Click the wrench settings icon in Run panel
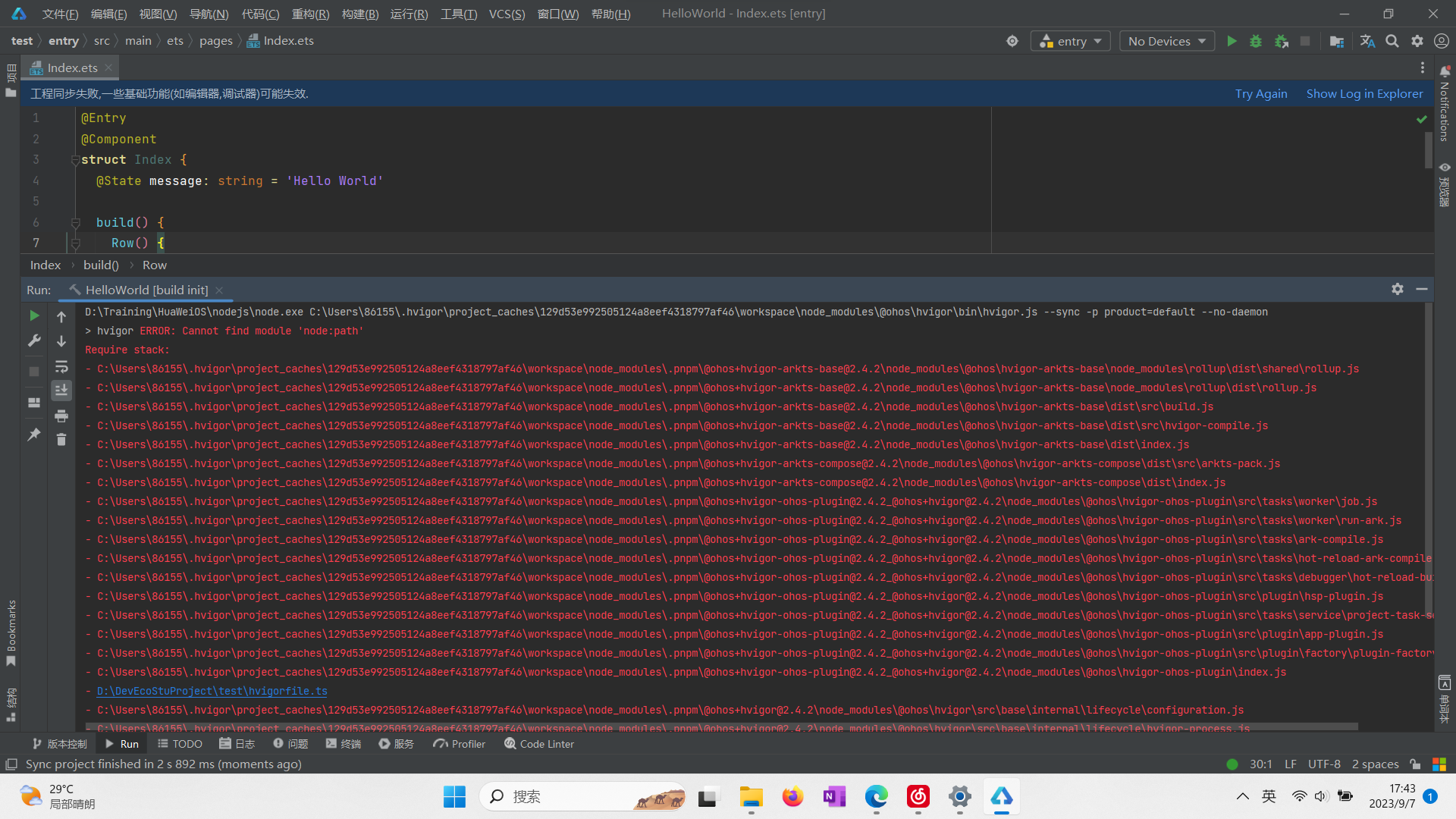Screen dimensions: 1456x819 [34, 340]
